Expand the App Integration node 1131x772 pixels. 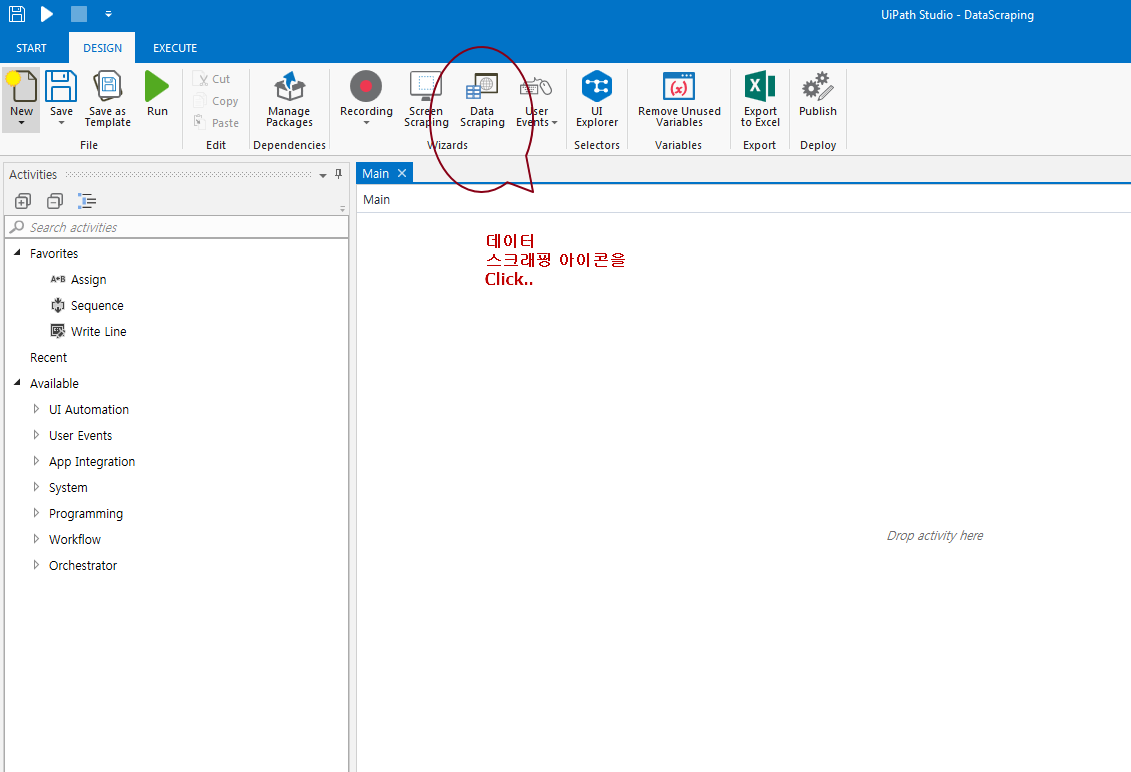pos(36,460)
